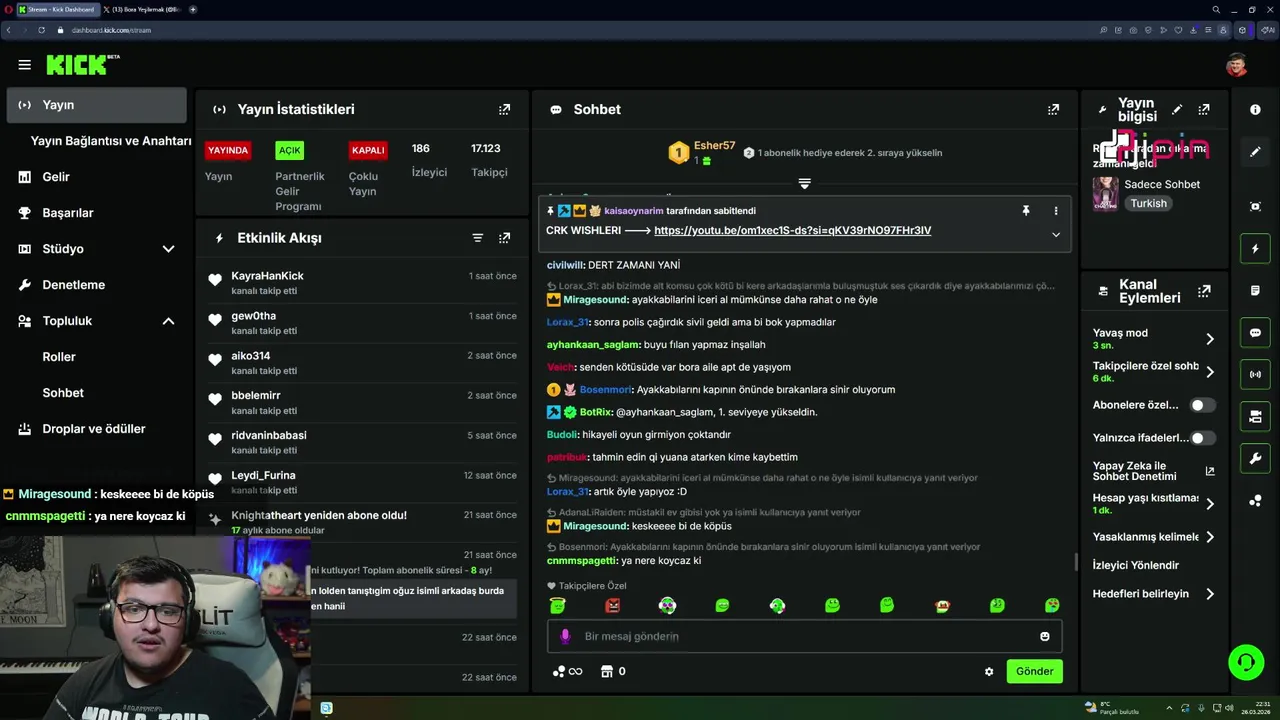Screen dimensions: 1280x720
Task: Expand the chat leaderboard arrow
Action: (x=804, y=184)
